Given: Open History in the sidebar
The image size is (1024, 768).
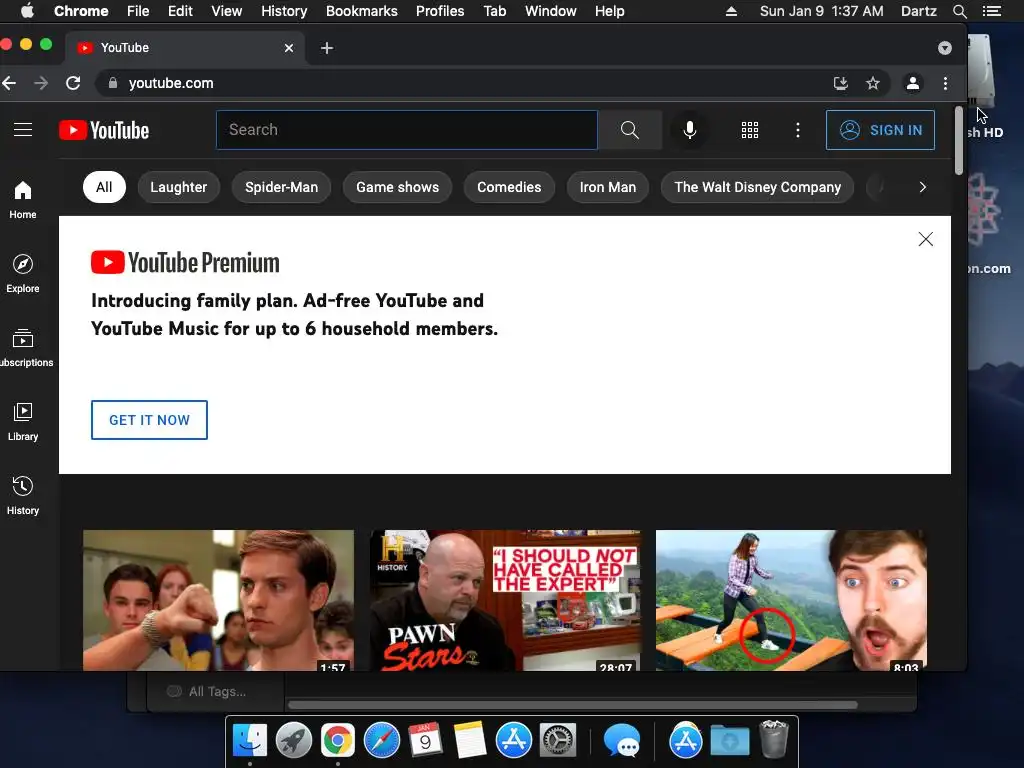Looking at the screenshot, I should click(23, 496).
